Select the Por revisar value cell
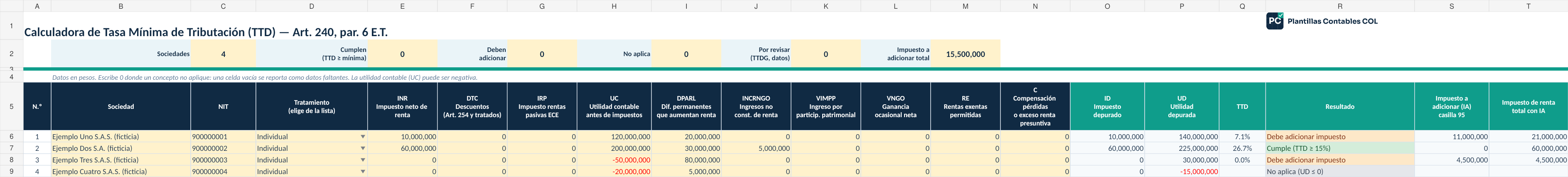The height and width of the screenshot is (177, 1568). coord(826,54)
